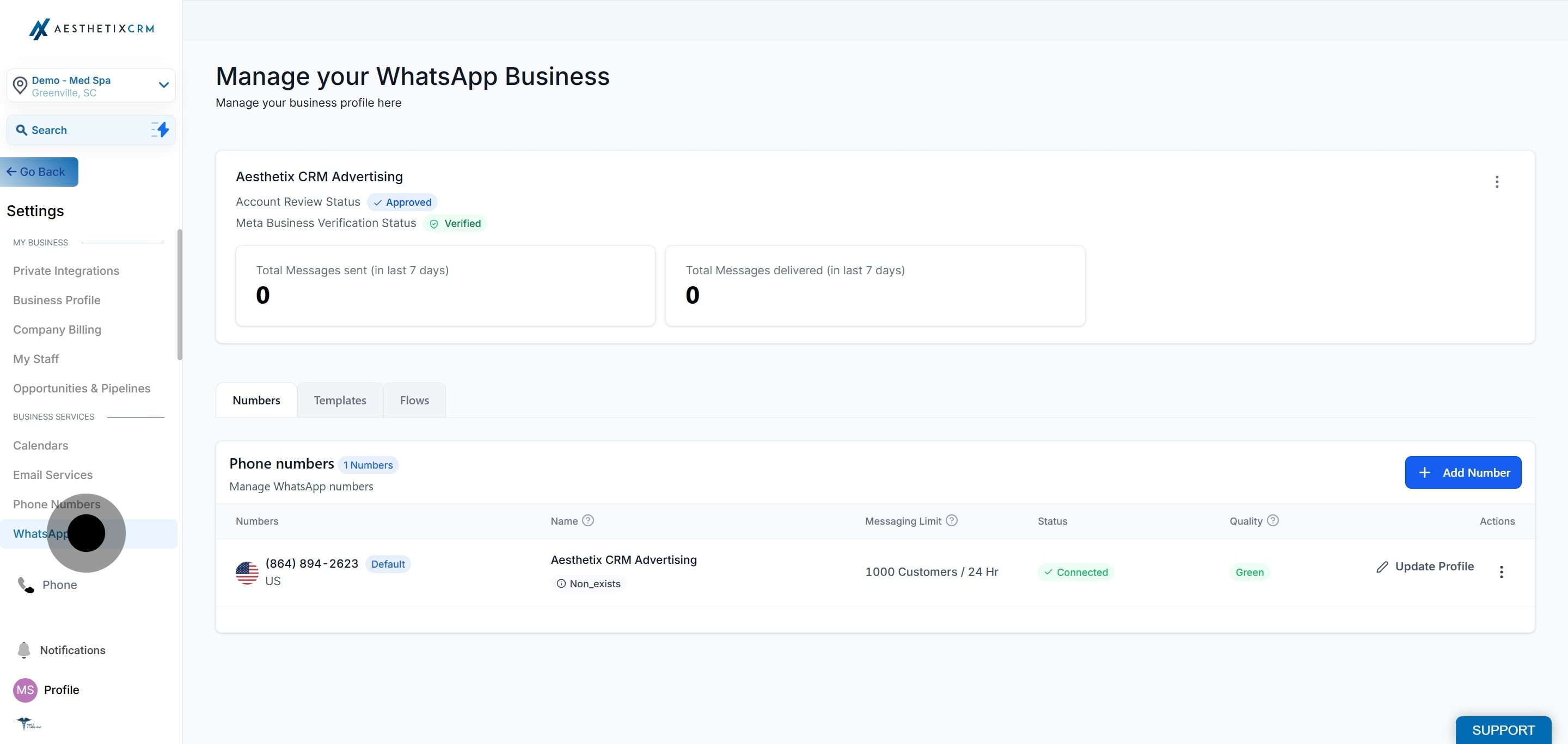The width and height of the screenshot is (1568, 744).
Task: Click the 1 Numbers count badge
Action: pos(368,465)
